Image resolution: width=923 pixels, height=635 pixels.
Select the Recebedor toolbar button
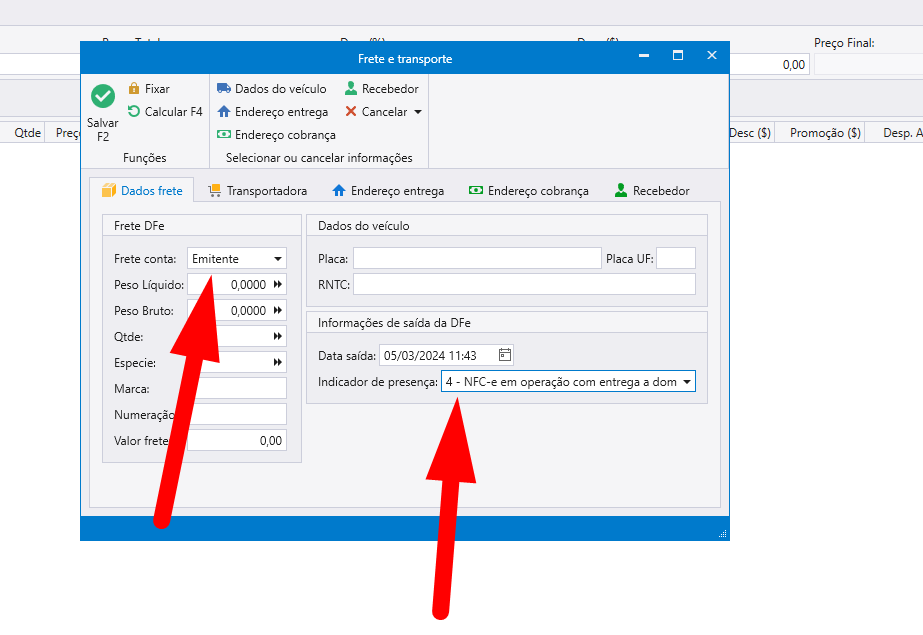pyautogui.click(x=381, y=89)
